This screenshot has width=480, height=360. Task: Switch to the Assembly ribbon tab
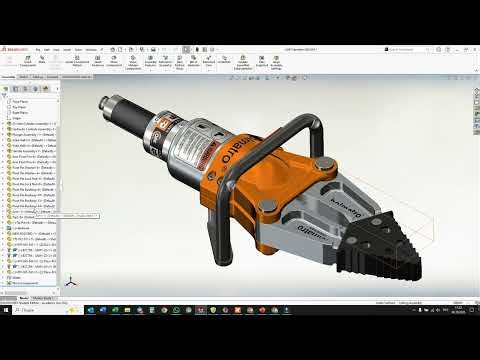[8, 77]
